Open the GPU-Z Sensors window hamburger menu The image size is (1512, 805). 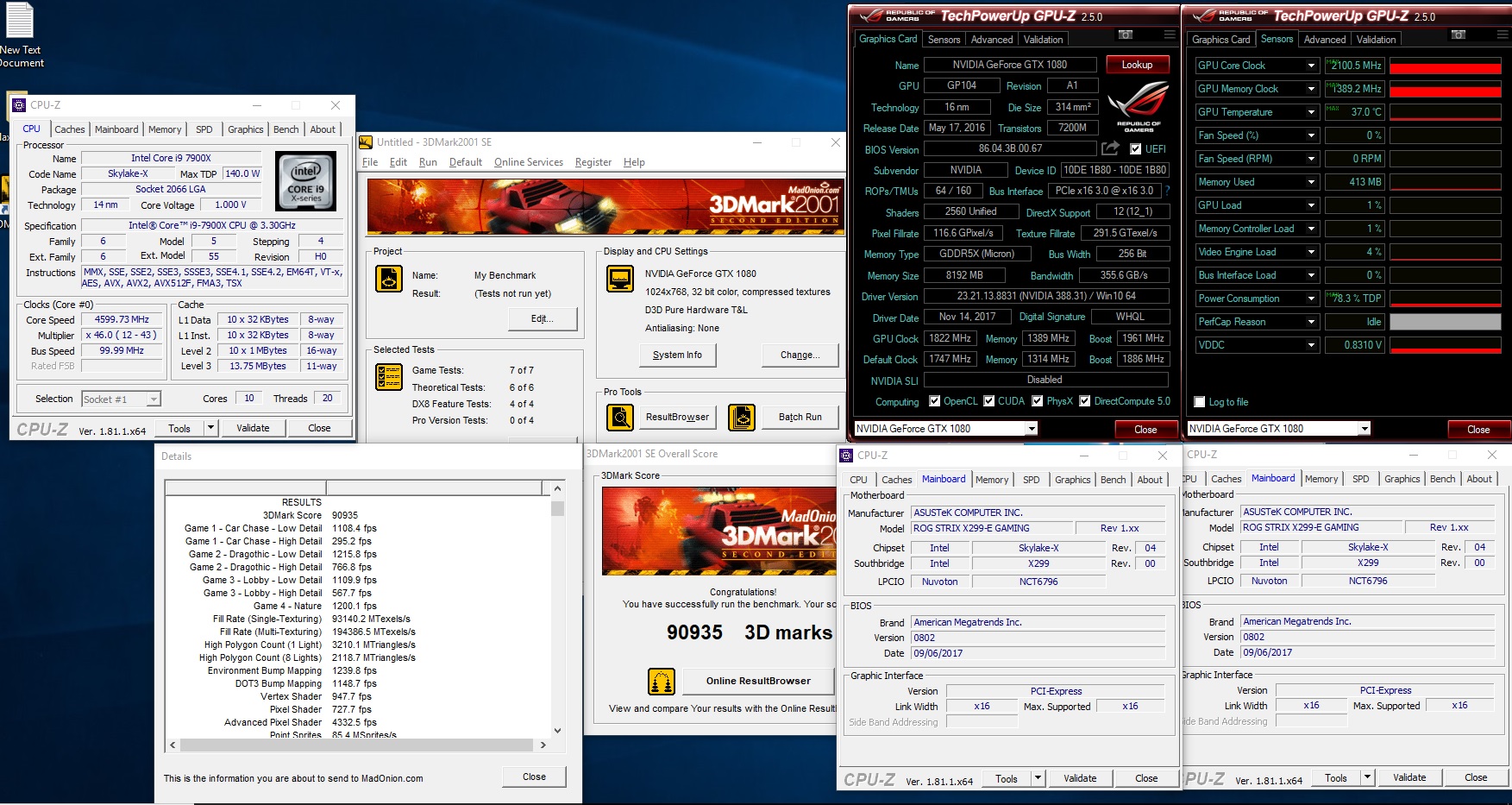click(x=1503, y=35)
